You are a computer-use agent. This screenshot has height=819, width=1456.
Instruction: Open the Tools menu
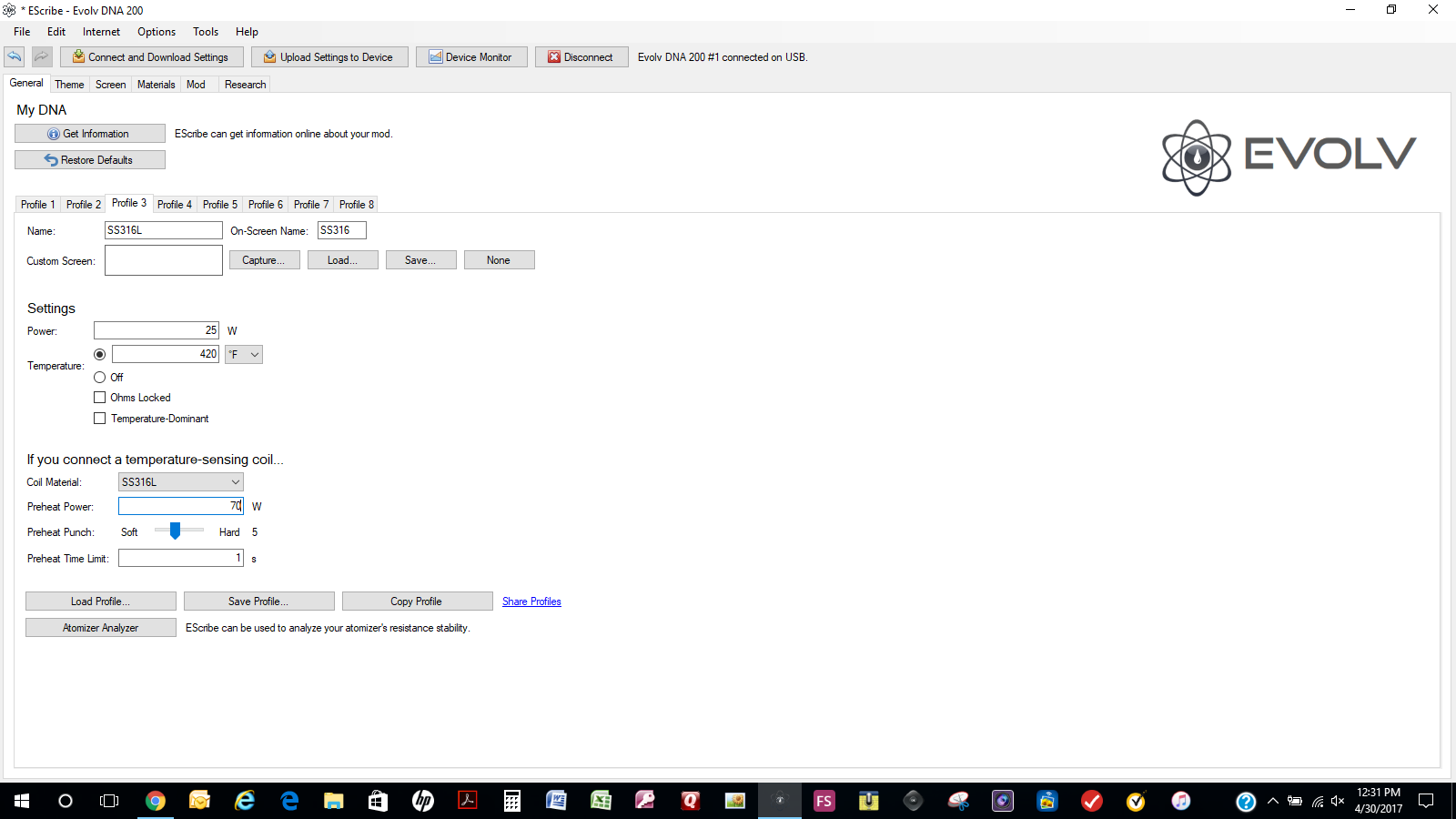click(x=205, y=32)
